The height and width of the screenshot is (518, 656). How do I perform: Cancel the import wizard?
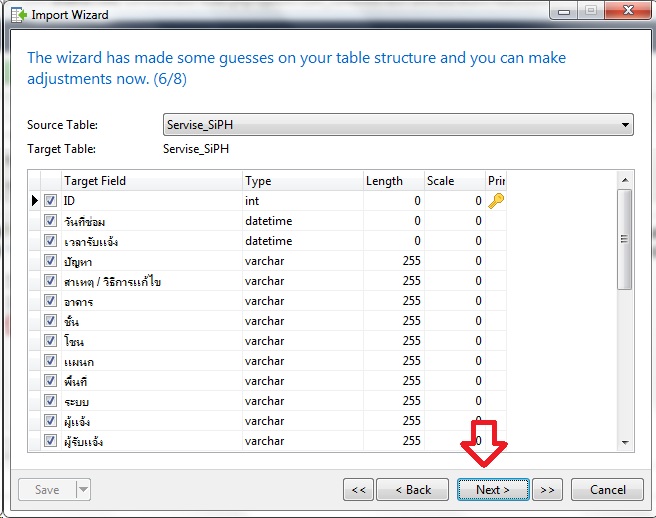(607, 490)
